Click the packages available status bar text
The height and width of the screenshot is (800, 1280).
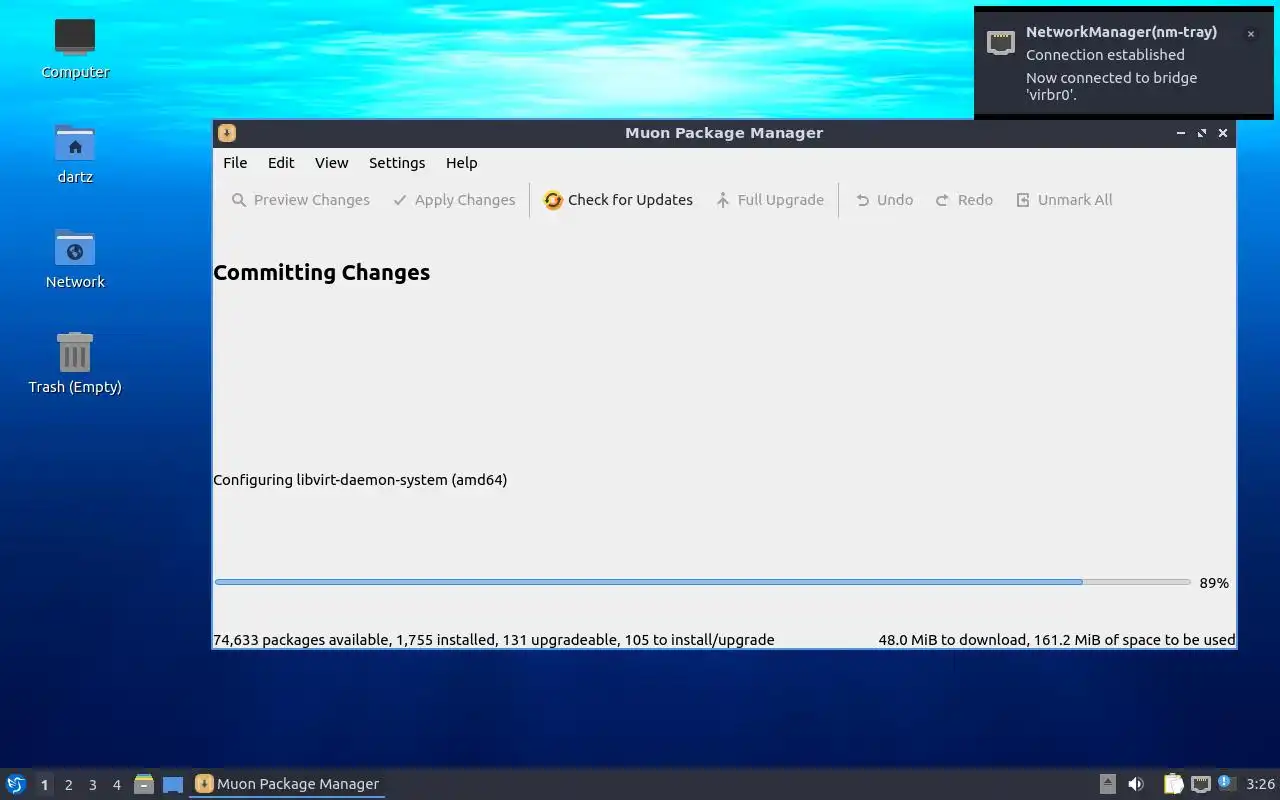494,640
